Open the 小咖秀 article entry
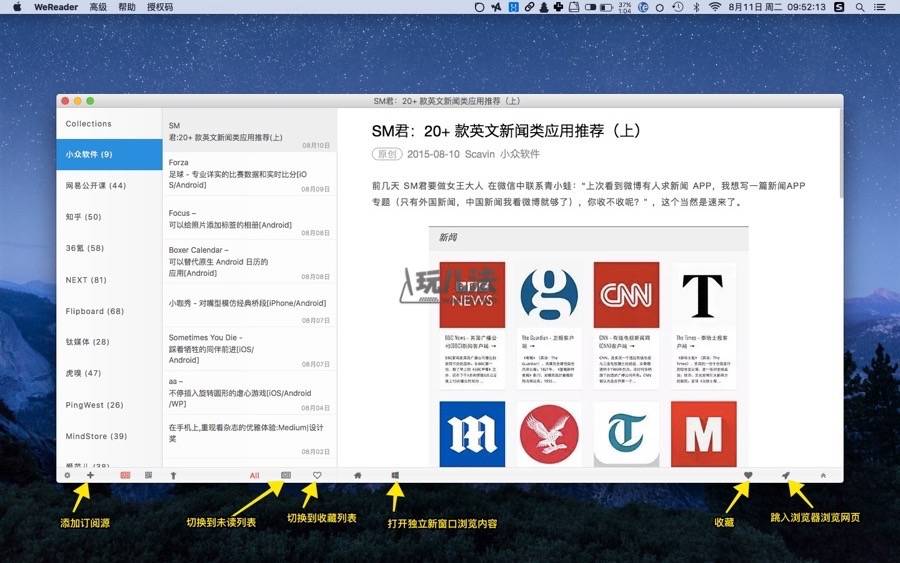This screenshot has height=563, width=900. (x=249, y=305)
